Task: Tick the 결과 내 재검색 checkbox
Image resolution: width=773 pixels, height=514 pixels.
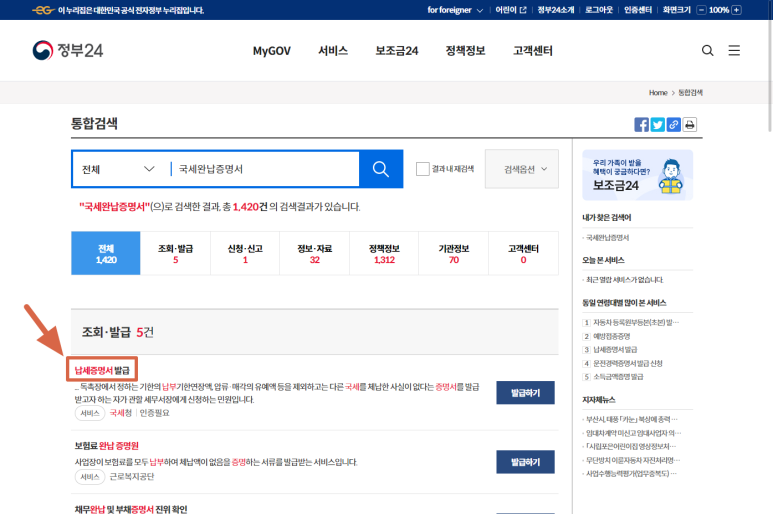Action: coord(422,169)
